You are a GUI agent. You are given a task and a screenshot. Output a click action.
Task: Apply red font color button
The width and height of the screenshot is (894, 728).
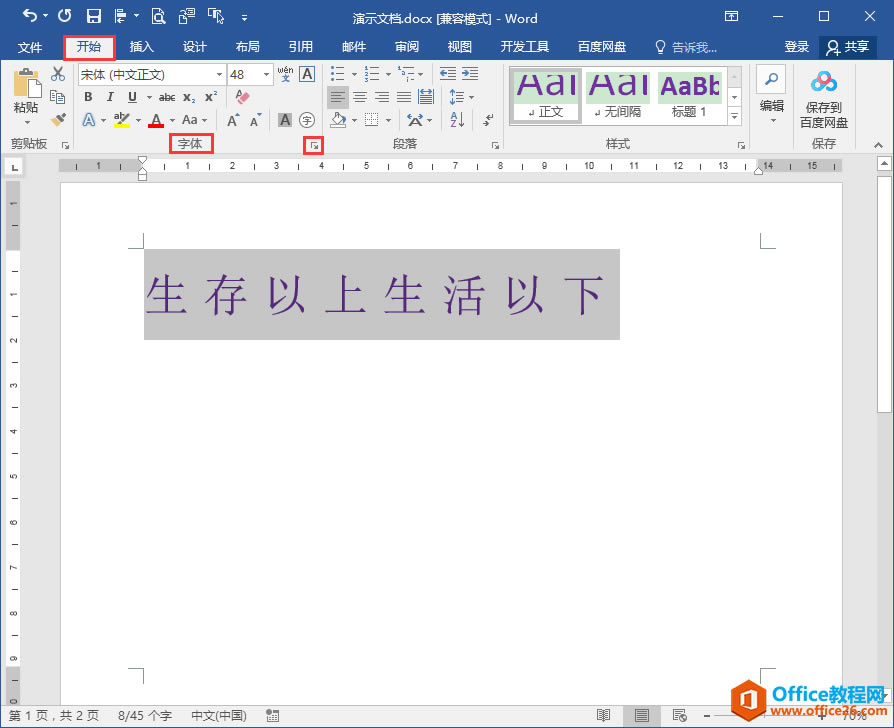[156, 120]
